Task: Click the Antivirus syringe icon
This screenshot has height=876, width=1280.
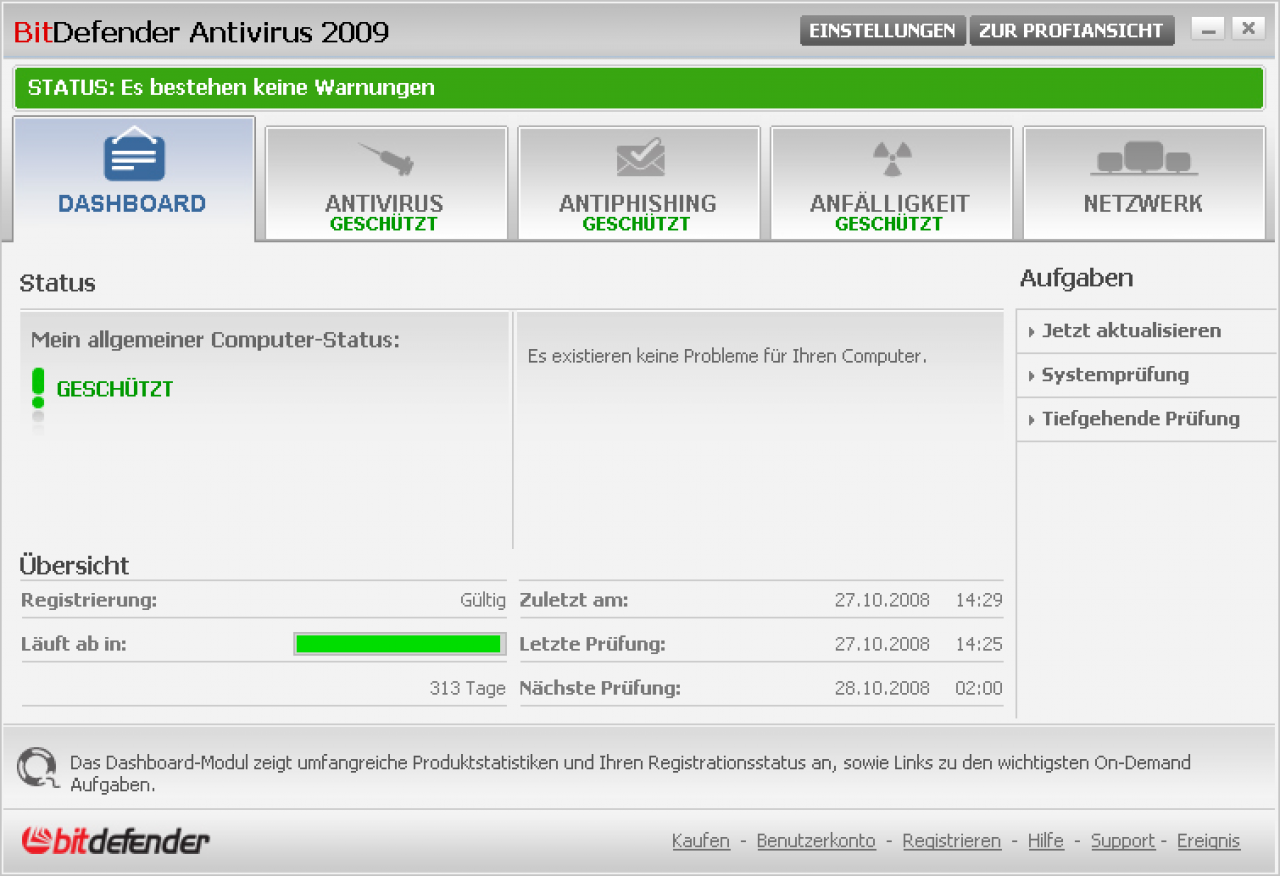Action: 386,158
